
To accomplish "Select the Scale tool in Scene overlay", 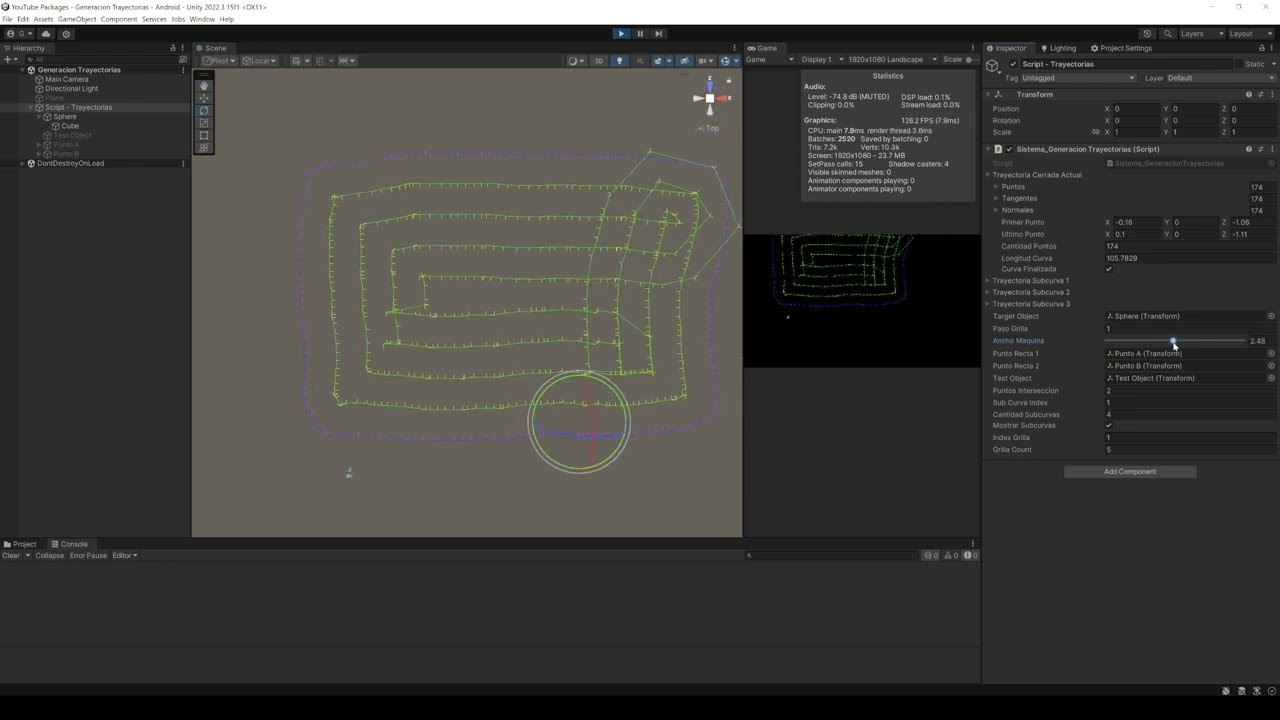I will [x=204, y=123].
